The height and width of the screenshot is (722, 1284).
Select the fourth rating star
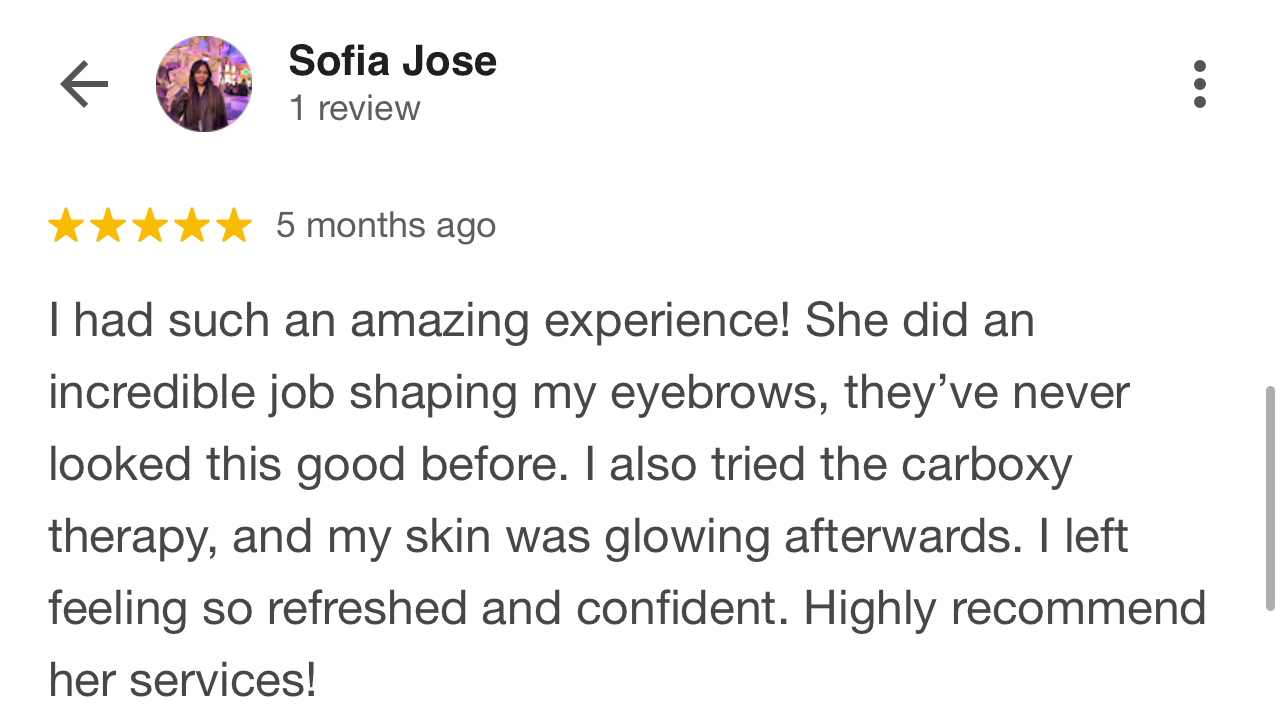pos(194,225)
